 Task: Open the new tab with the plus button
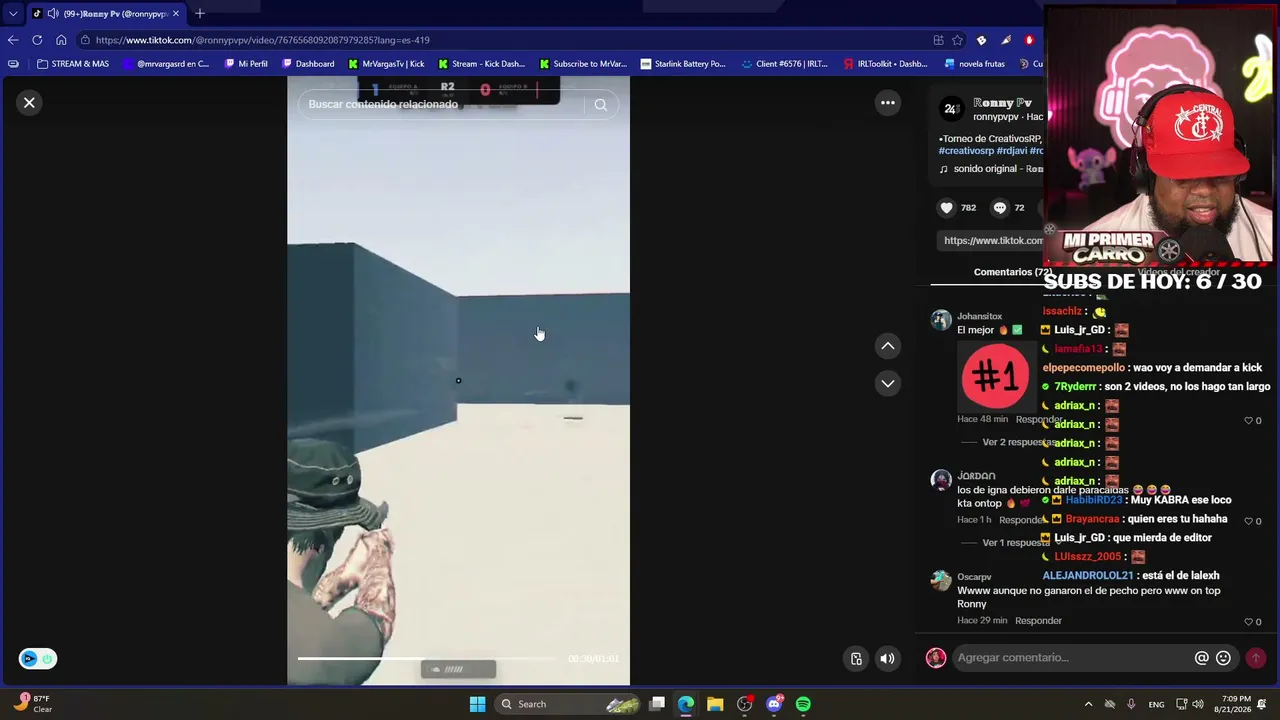point(200,14)
